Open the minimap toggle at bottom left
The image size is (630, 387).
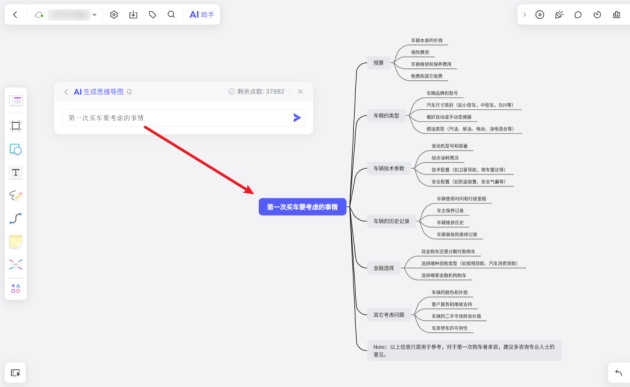tap(15, 373)
